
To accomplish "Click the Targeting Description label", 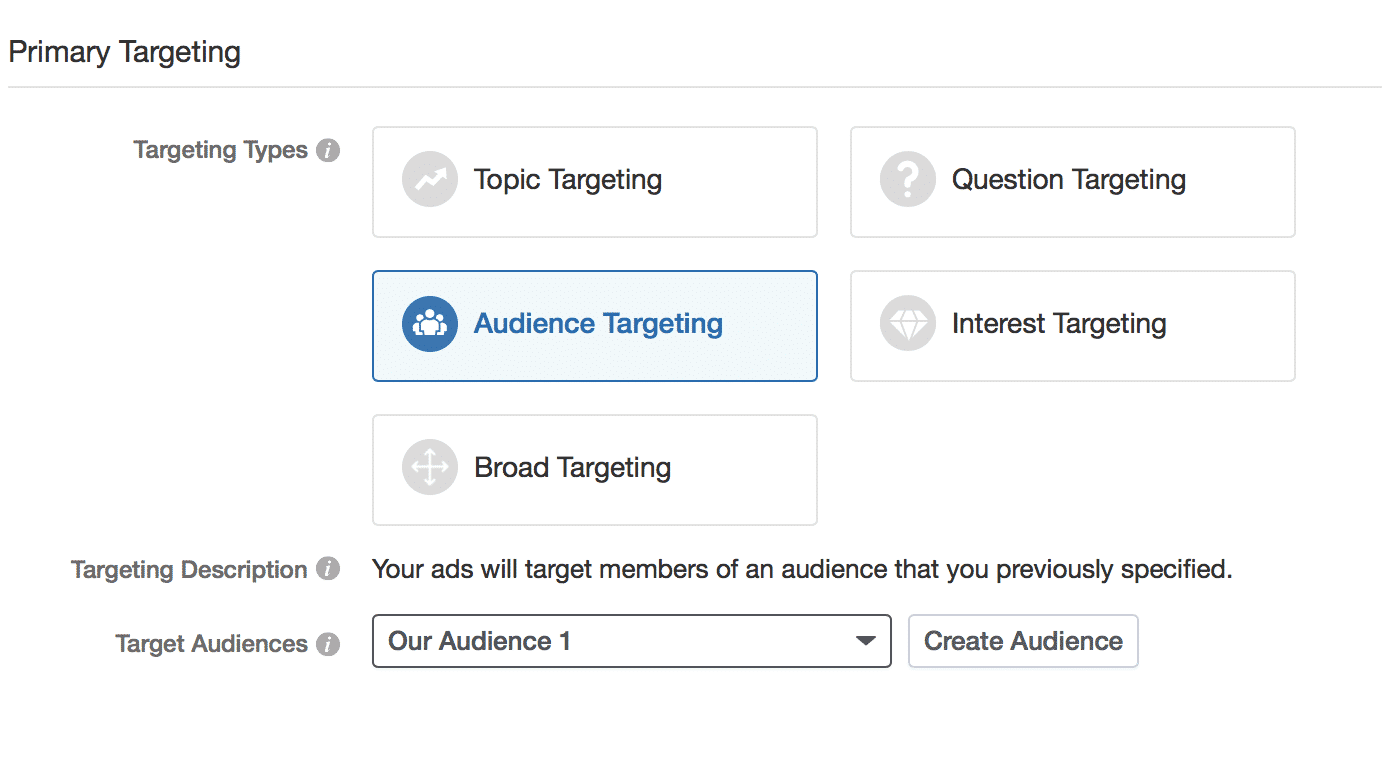I will [189, 570].
